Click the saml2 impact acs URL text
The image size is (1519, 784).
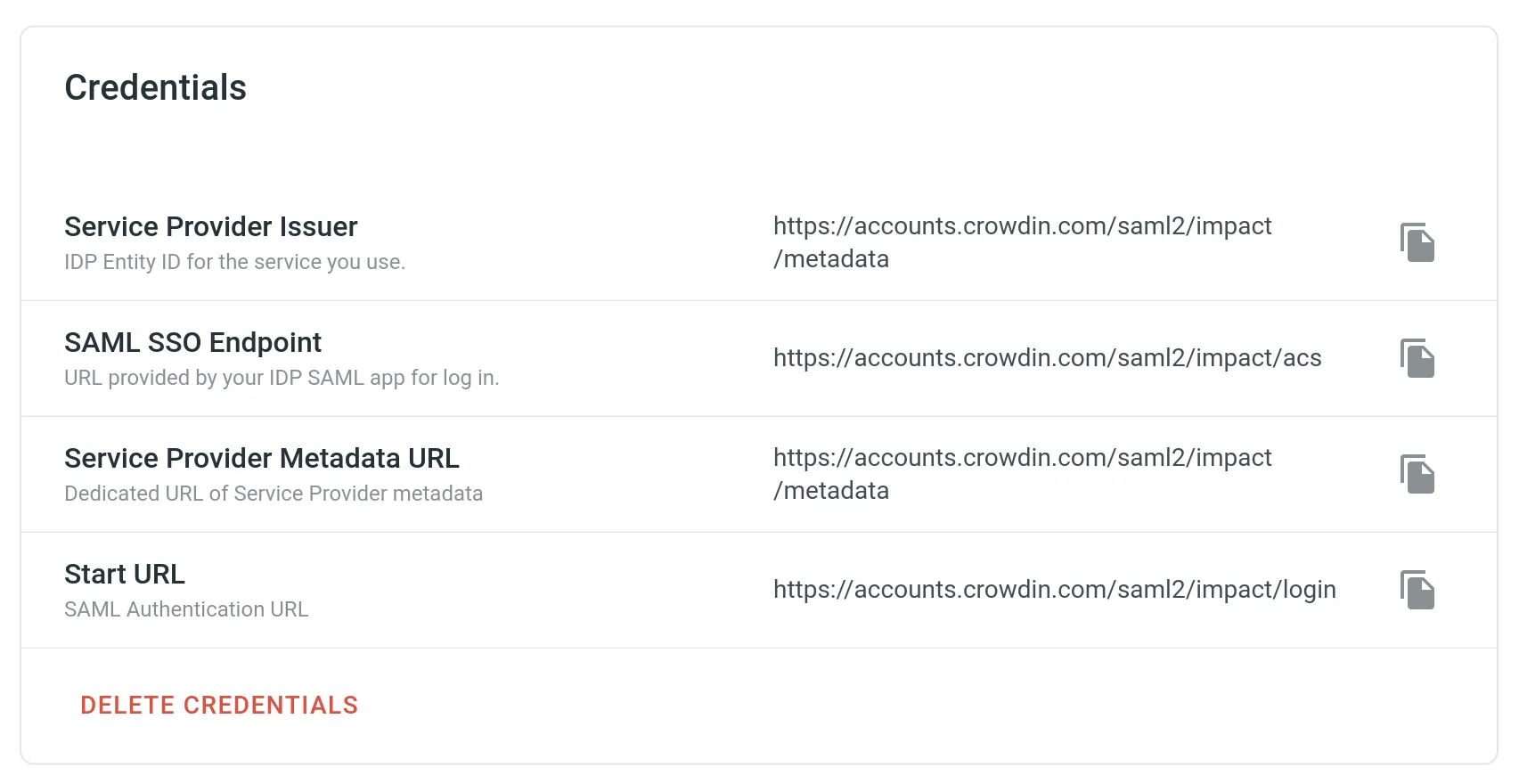coord(1047,358)
